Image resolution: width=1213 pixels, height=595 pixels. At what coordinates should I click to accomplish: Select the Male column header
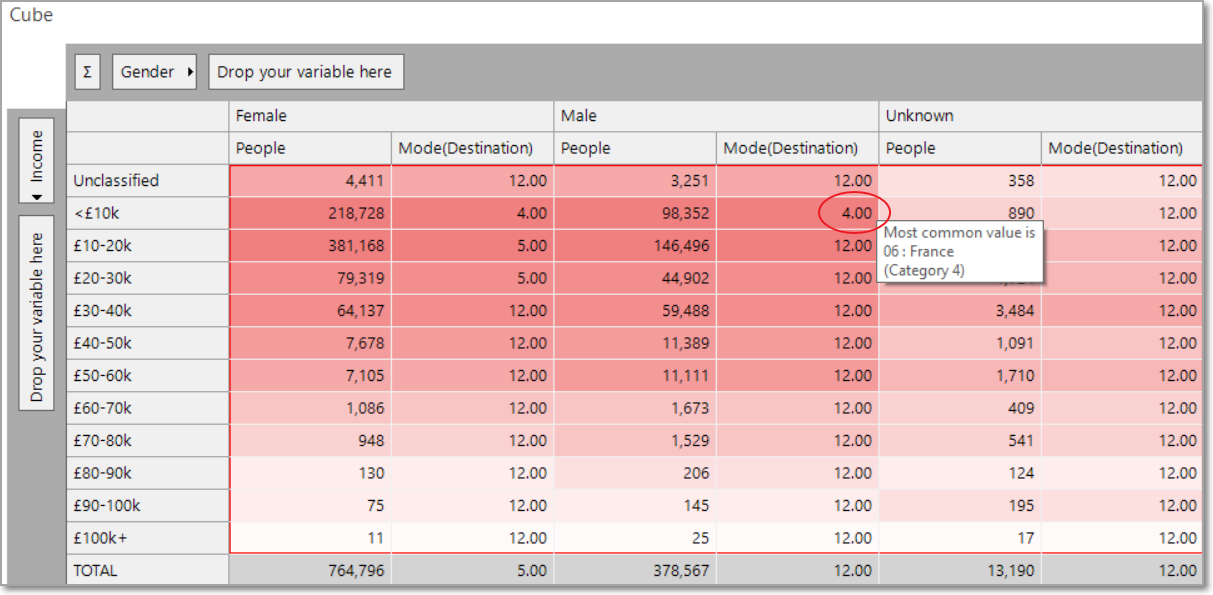coord(716,116)
